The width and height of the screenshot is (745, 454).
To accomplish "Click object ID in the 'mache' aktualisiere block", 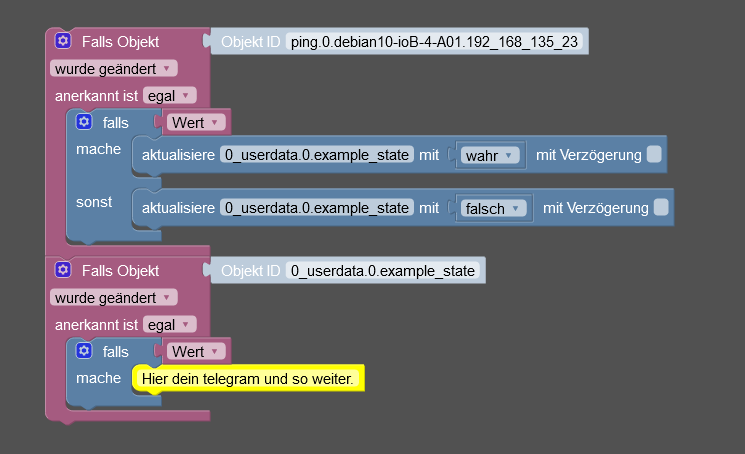I will pyautogui.click(x=317, y=155).
